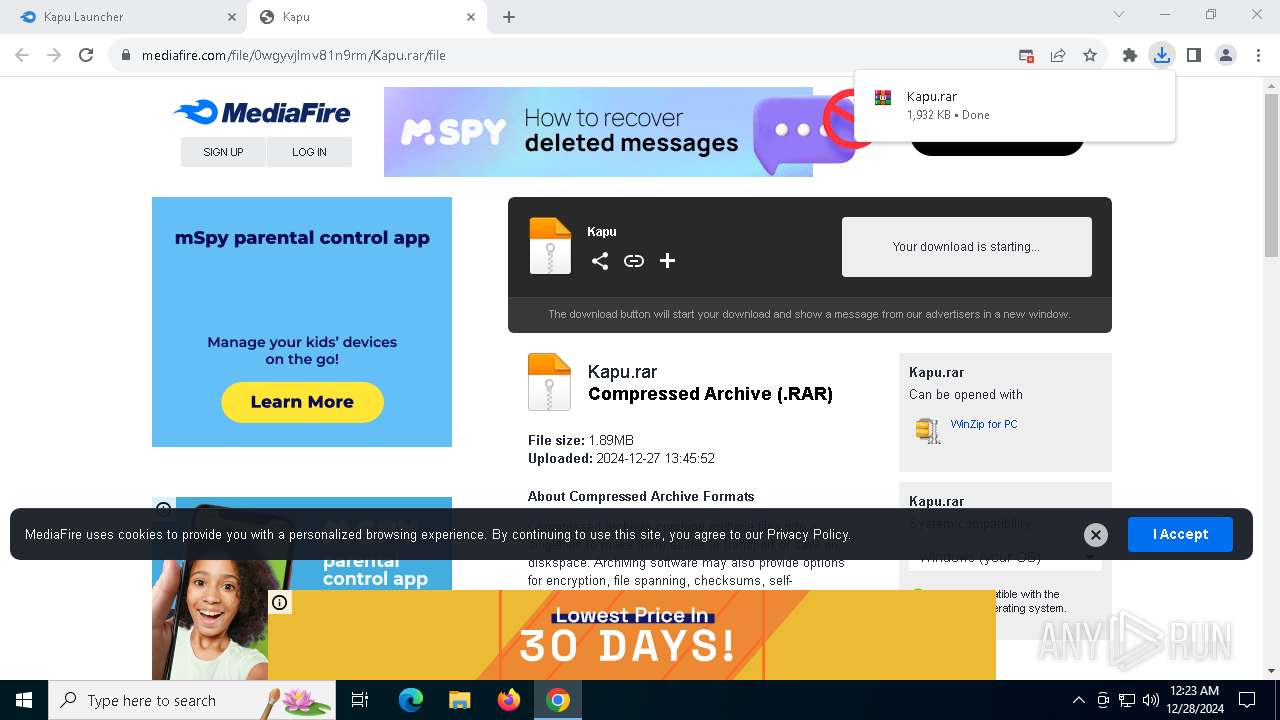Open the volume control icon
Viewport: 1280px width, 720px height.
pyautogui.click(x=1151, y=700)
